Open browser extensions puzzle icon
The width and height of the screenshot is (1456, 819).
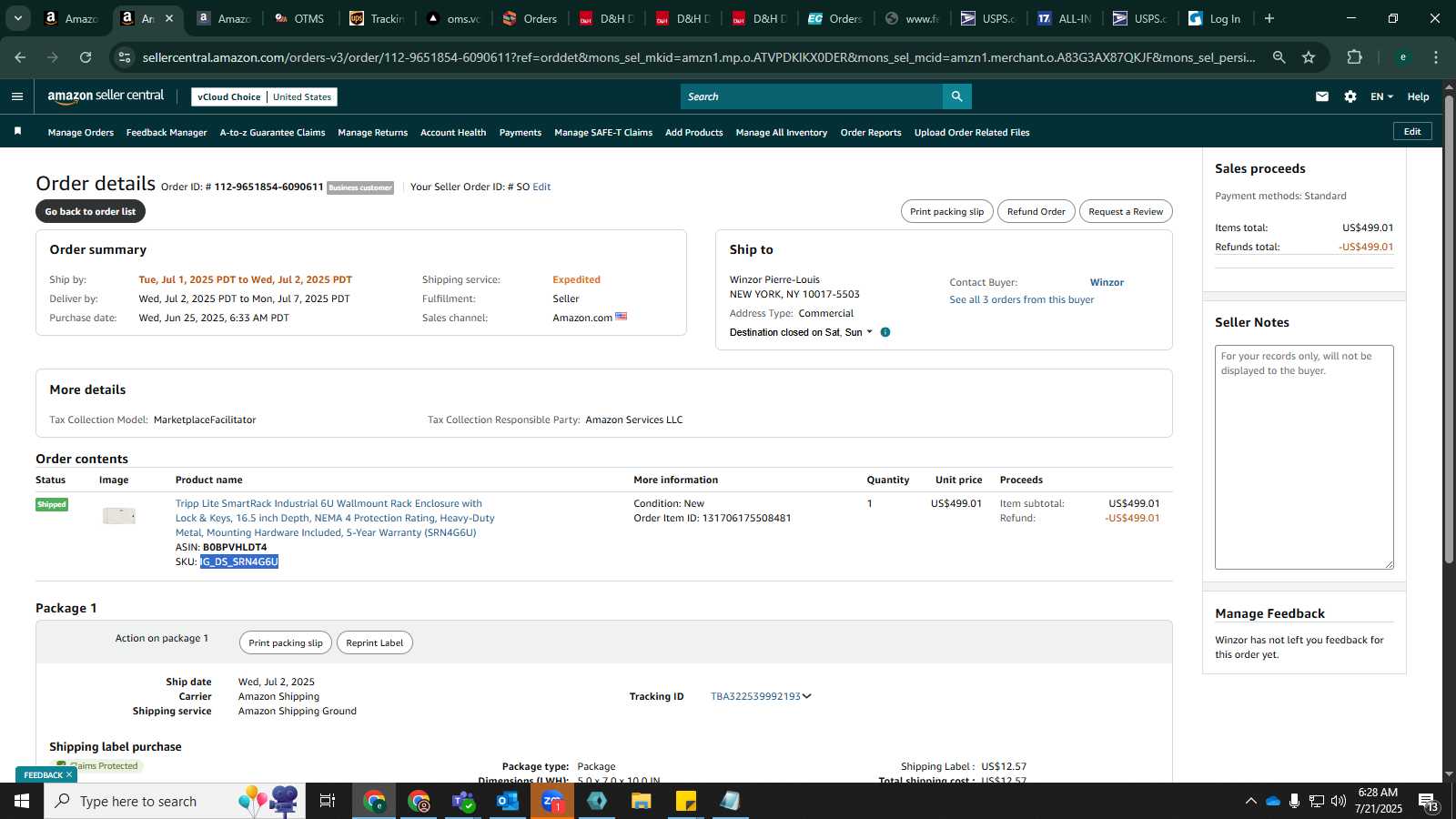click(x=1354, y=57)
